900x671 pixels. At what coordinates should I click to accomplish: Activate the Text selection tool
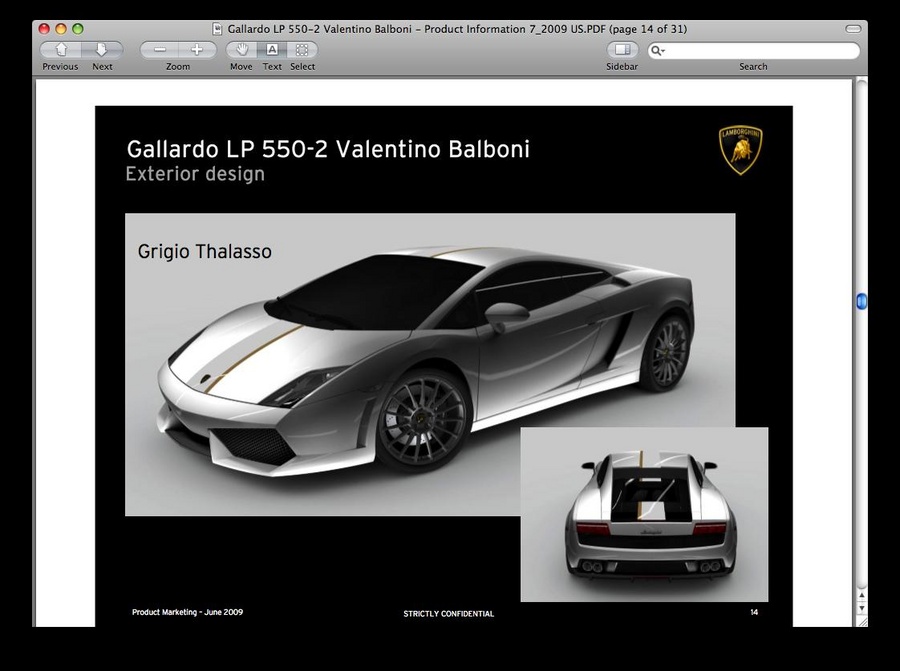272,50
